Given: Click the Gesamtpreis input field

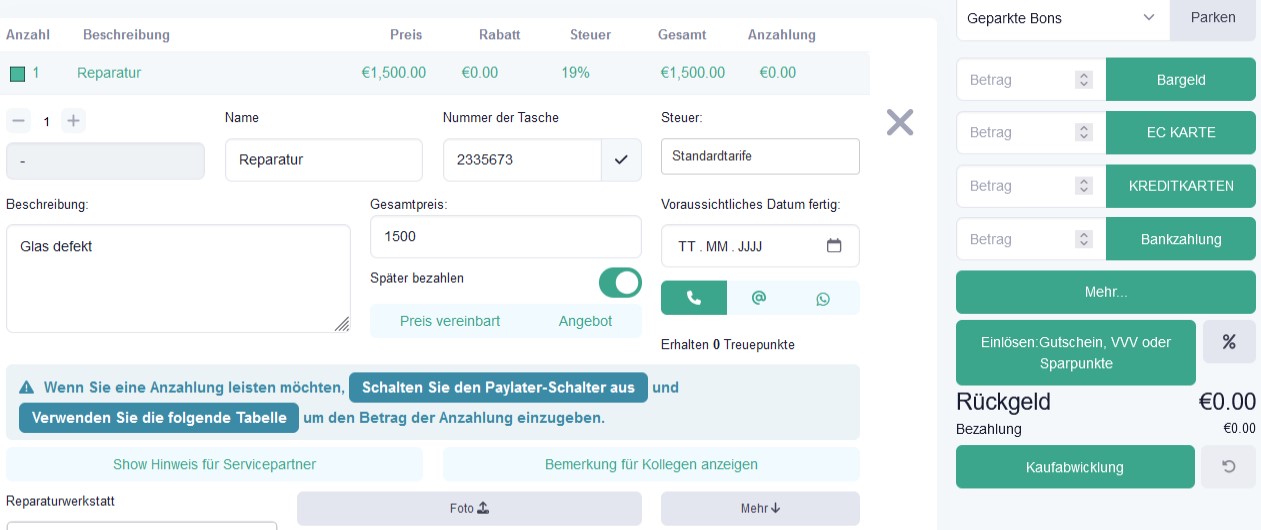Looking at the screenshot, I should (x=506, y=237).
